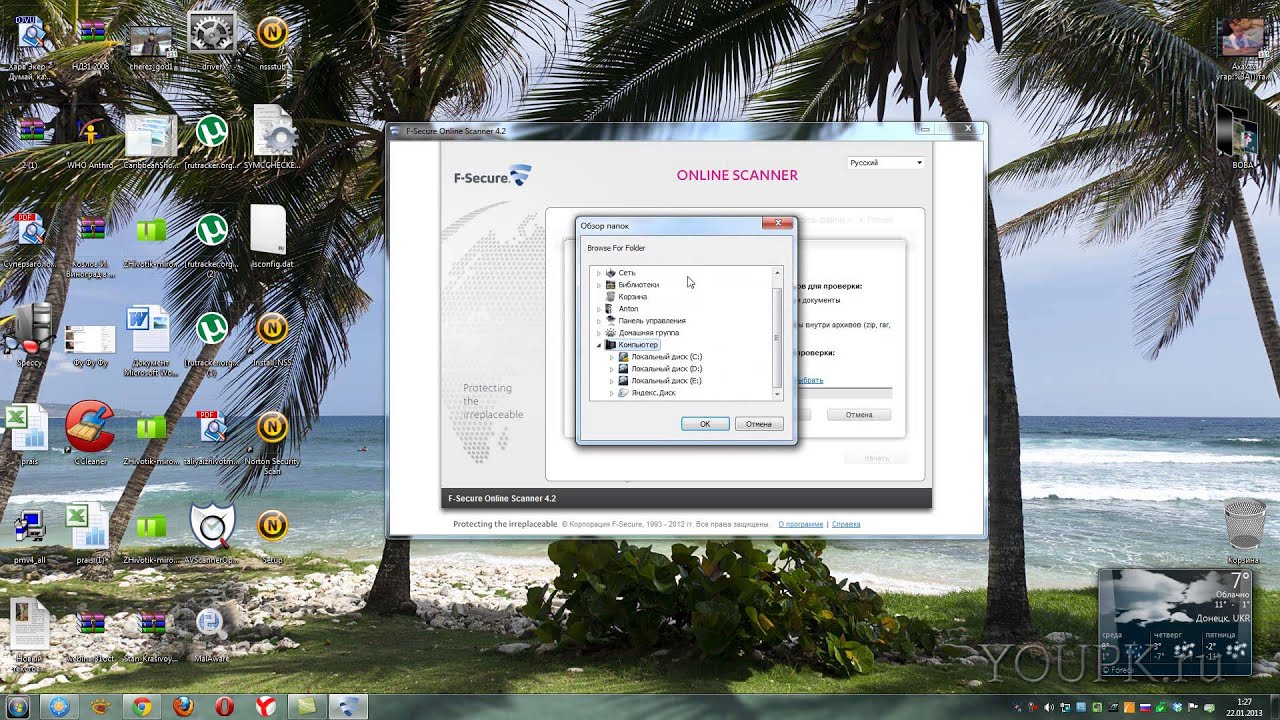Expand the Домашняя группа node

click(x=599, y=333)
